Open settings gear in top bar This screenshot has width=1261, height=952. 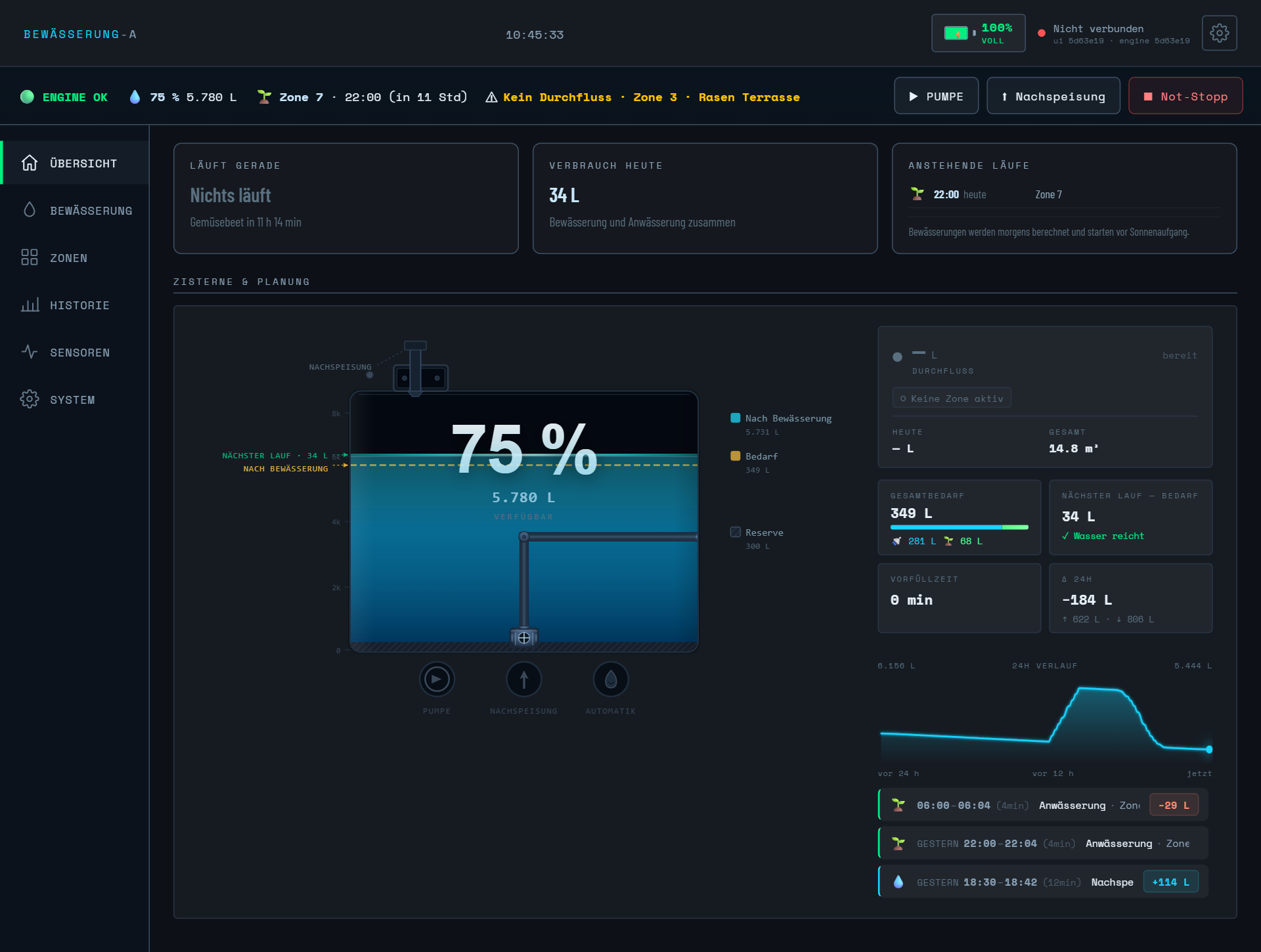click(x=1219, y=33)
